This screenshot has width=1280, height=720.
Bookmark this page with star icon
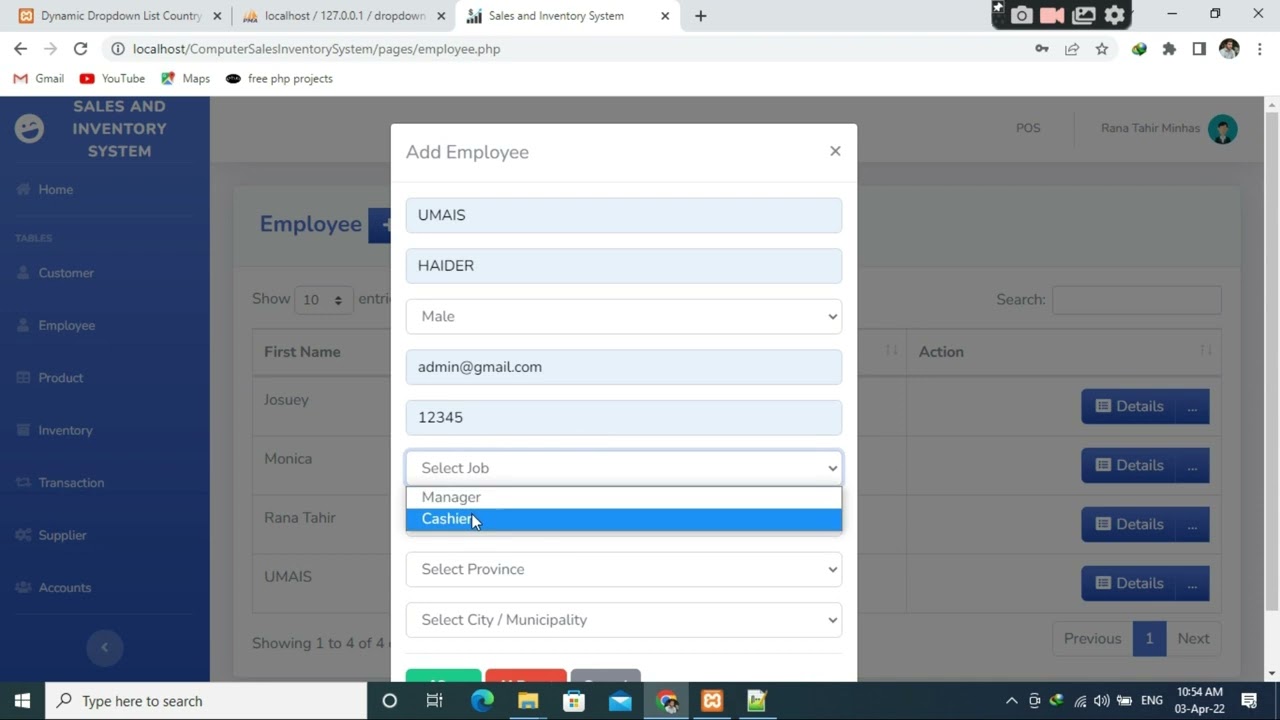1102,49
